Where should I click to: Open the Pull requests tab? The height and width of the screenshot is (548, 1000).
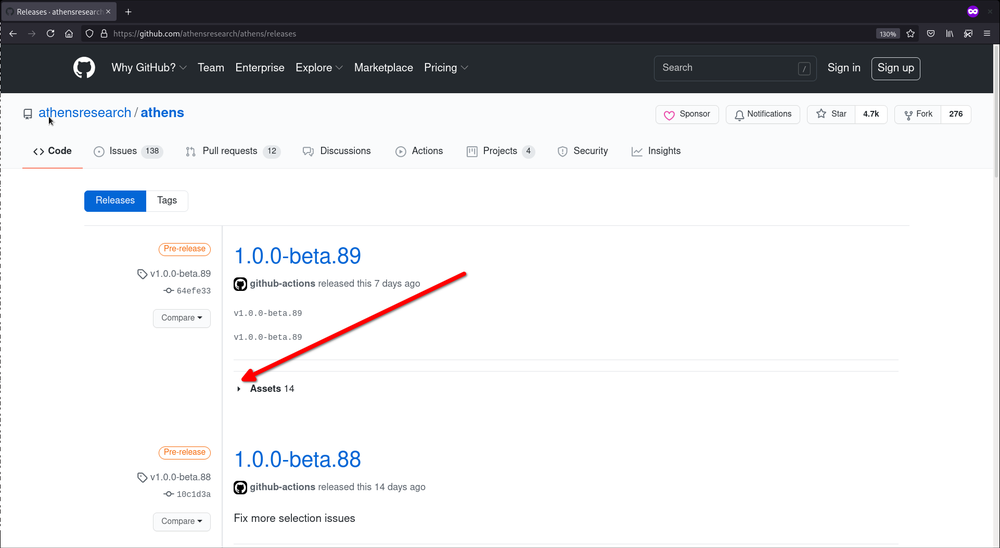point(233,151)
